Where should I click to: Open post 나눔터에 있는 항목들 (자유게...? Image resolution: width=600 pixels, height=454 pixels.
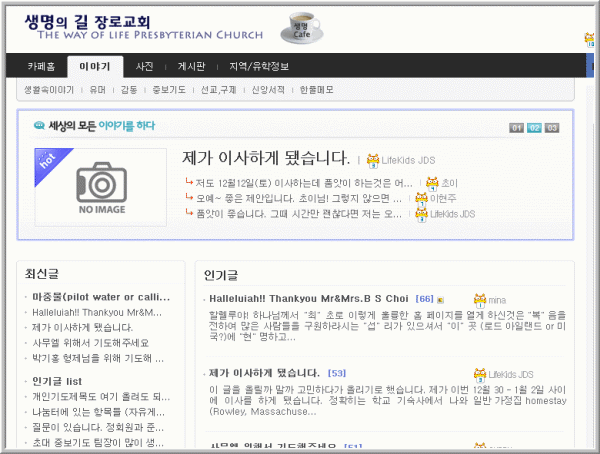tap(98, 412)
